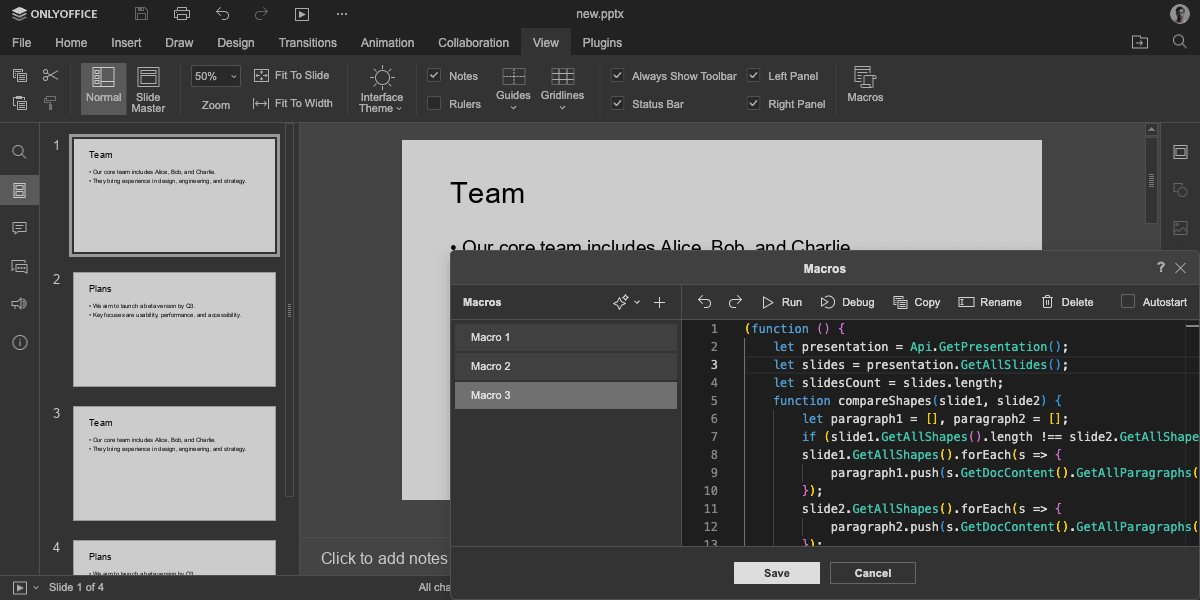Image resolution: width=1200 pixels, height=600 pixels.
Task: Copy selection icon in ribbon
Action: [x=19, y=75]
